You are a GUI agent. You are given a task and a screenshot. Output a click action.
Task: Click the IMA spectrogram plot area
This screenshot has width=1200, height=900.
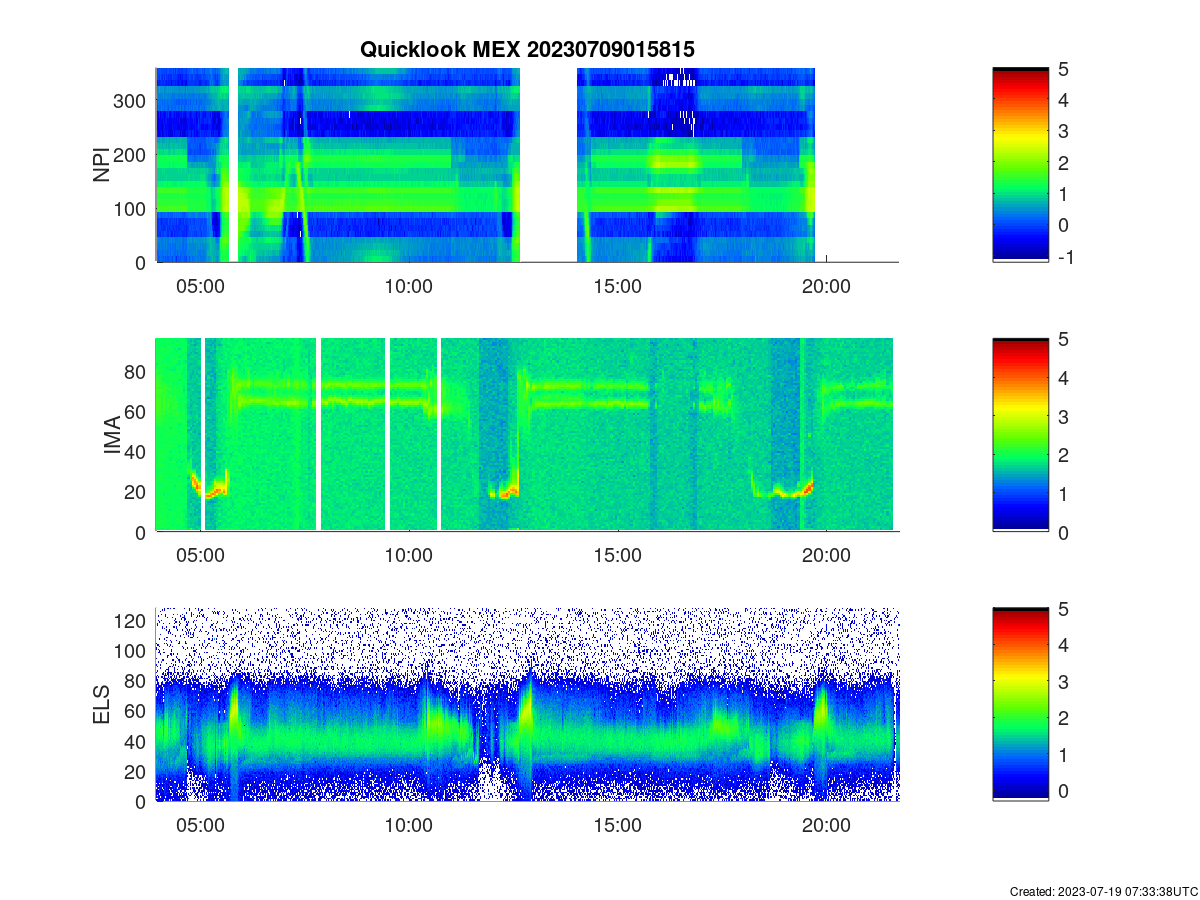(527, 435)
